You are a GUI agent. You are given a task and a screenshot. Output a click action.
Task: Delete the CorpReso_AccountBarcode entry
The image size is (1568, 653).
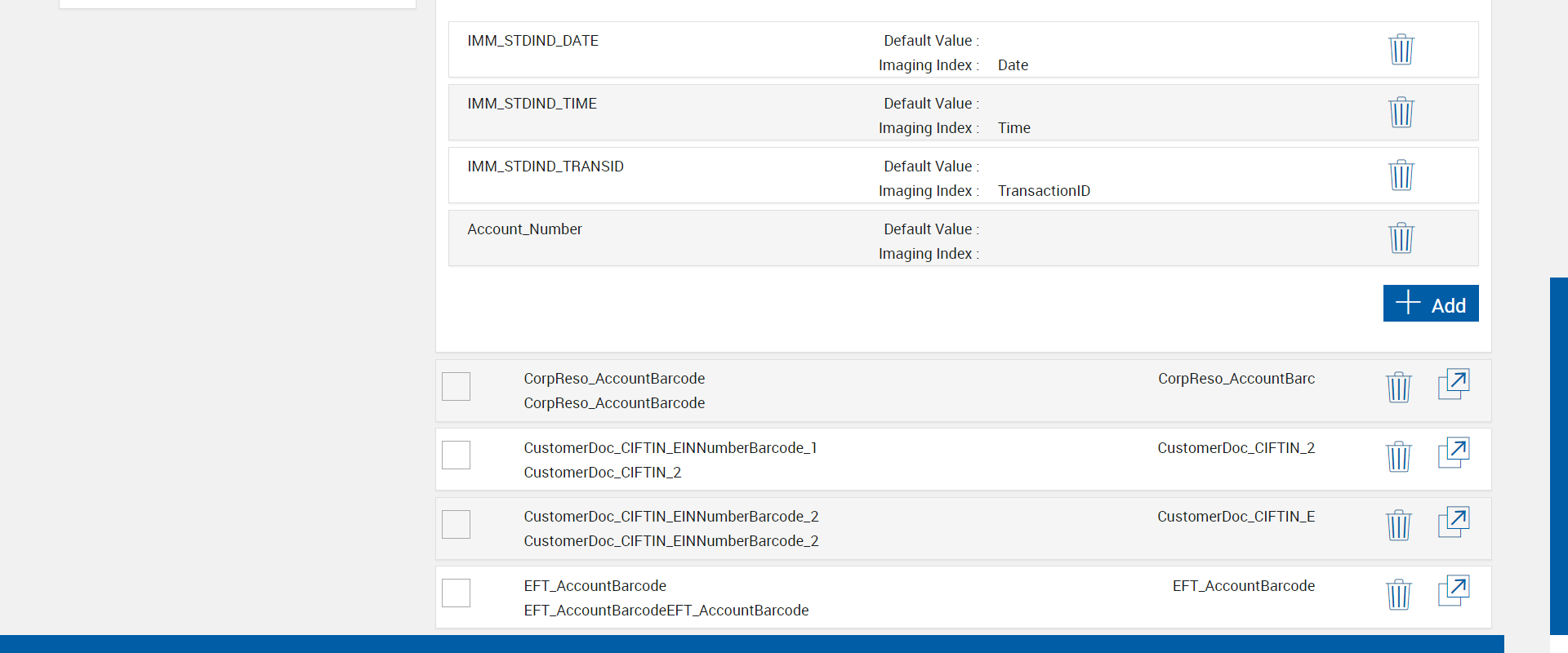1399,387
